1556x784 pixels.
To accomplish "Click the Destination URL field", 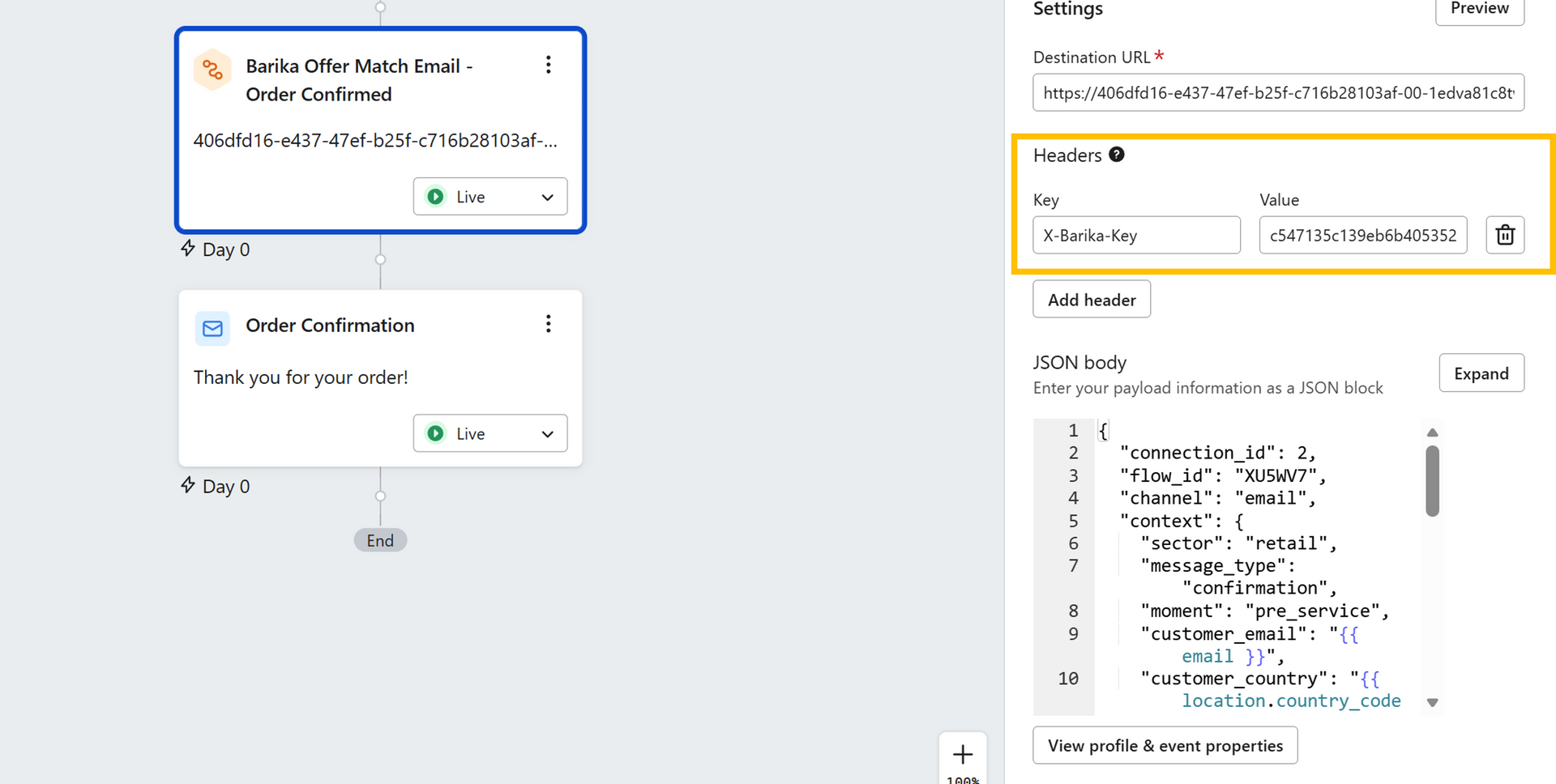I will (x=1278, y=93).
